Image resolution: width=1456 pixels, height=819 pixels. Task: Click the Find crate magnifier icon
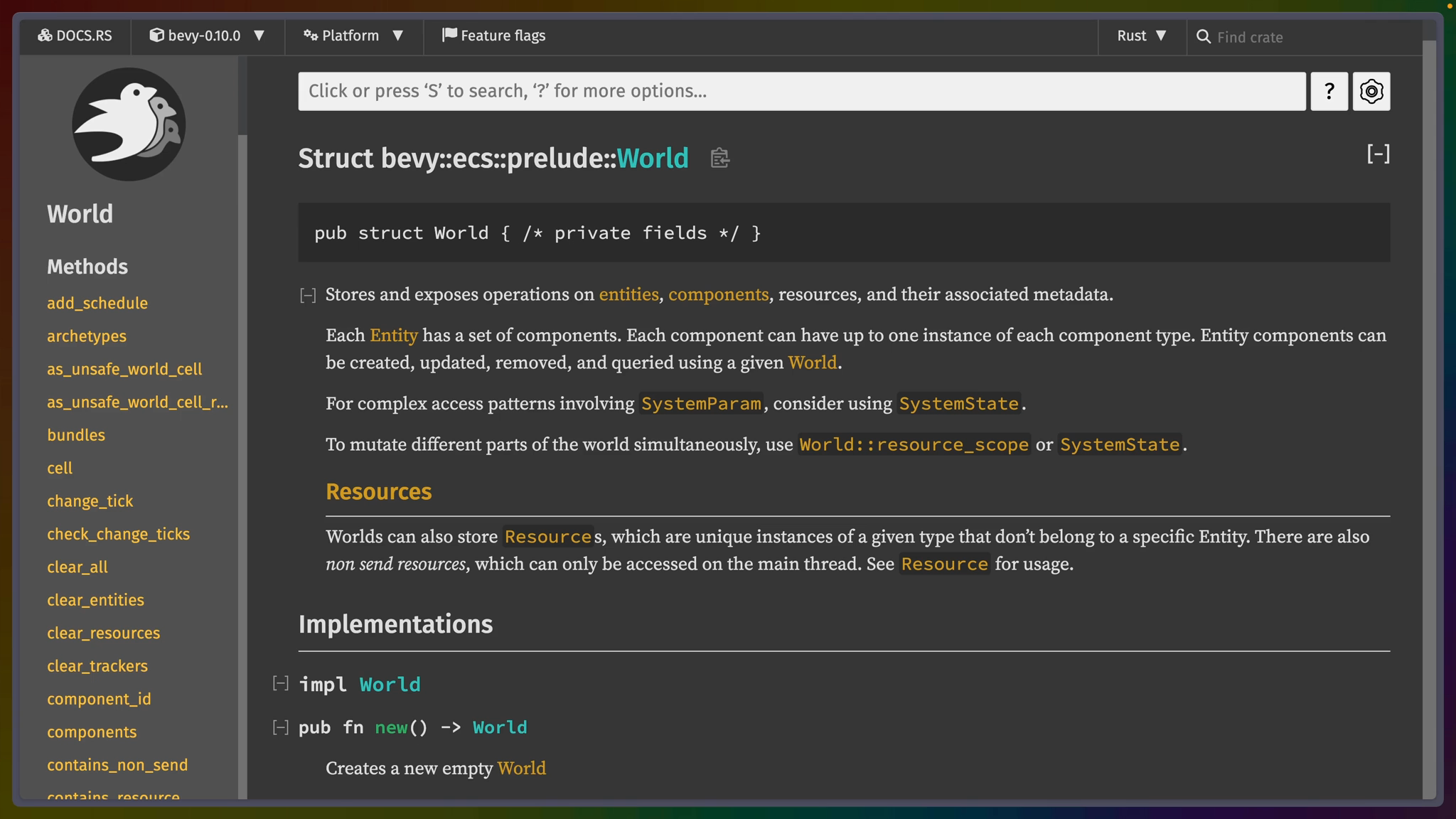coord(1203,37)
